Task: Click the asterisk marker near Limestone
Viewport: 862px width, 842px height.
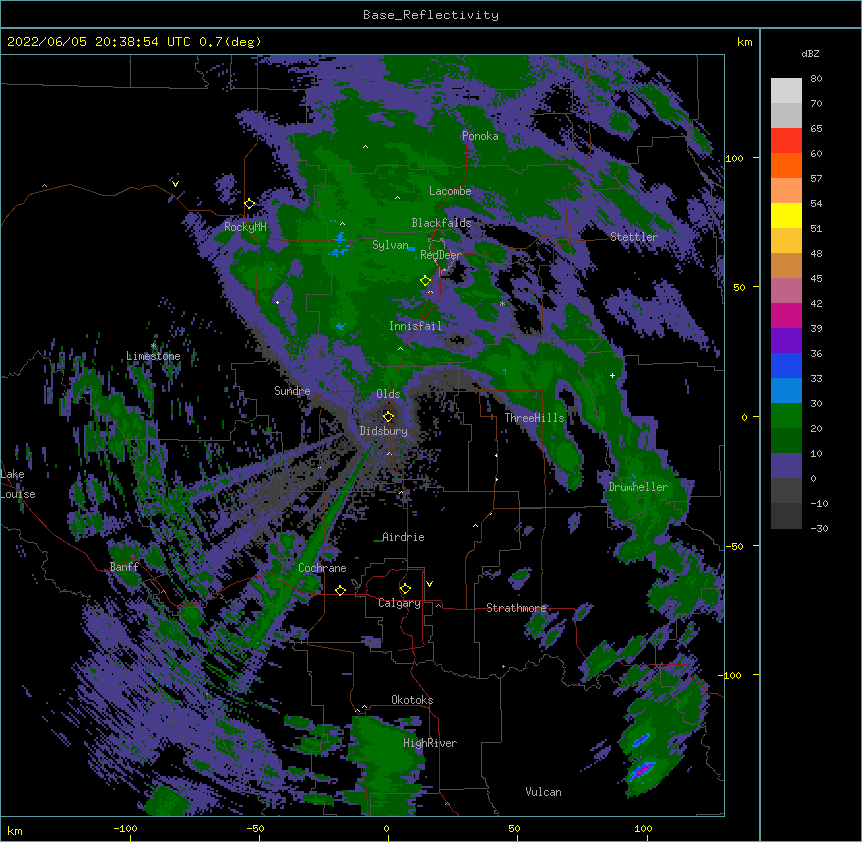Action: [153, 346]
